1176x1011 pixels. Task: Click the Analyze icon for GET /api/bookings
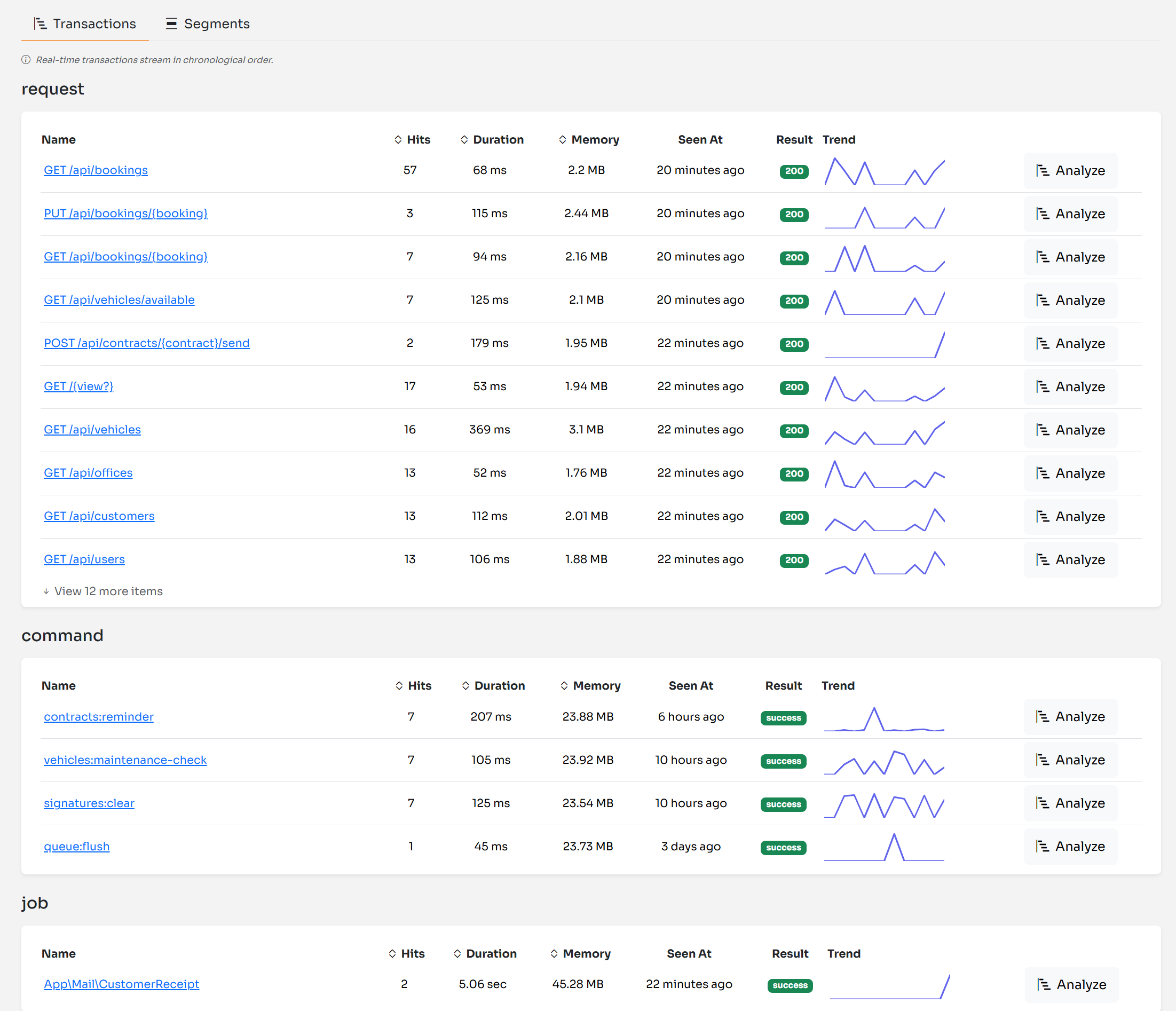[x=1043, y=170]
